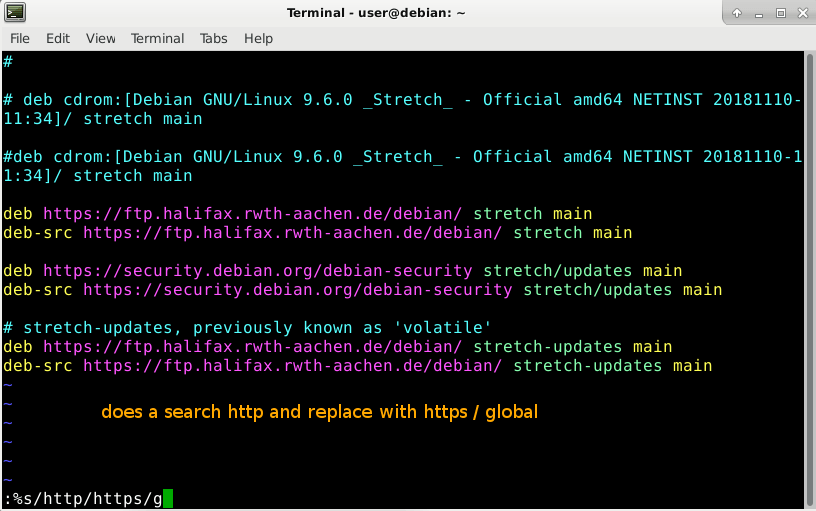Click the lone '#' on the first line
This screenshot has height=511, width=816.
[x=8, y=61]
